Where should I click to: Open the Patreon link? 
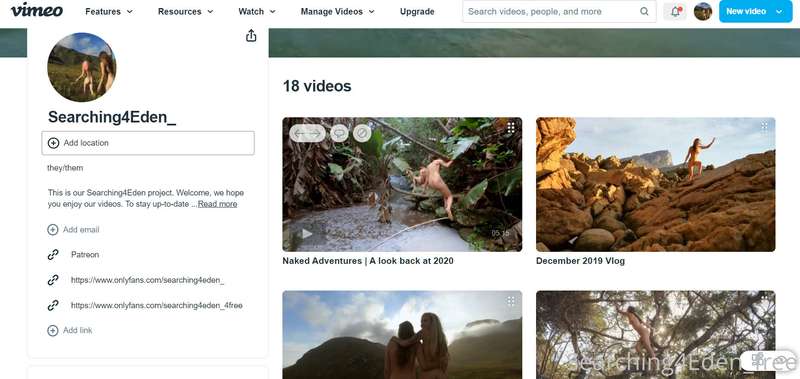tap(85, 255)
